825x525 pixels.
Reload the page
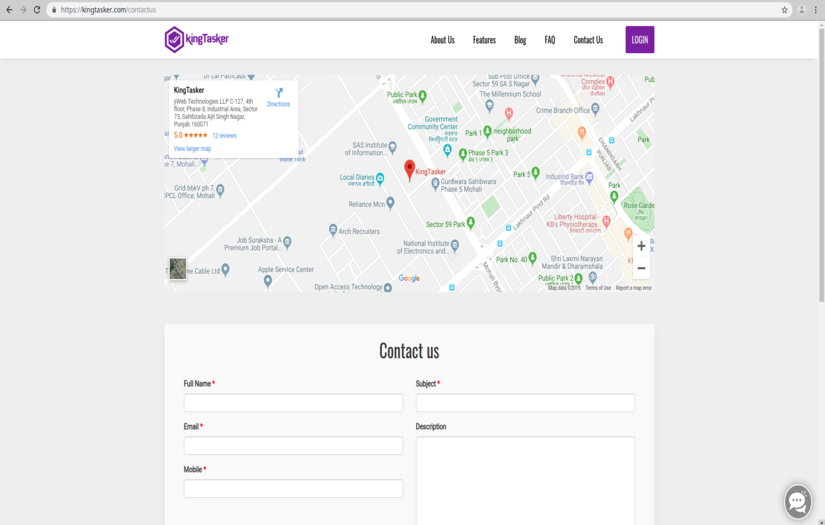pyautogui.click(x=37, y=9)
